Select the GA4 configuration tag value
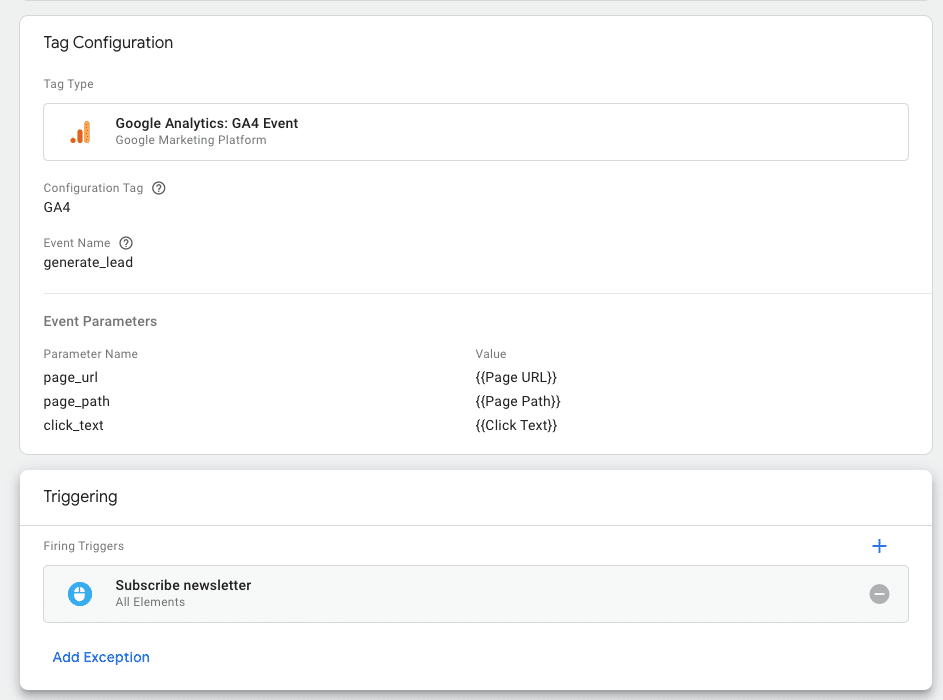 (x=57, y=208)
